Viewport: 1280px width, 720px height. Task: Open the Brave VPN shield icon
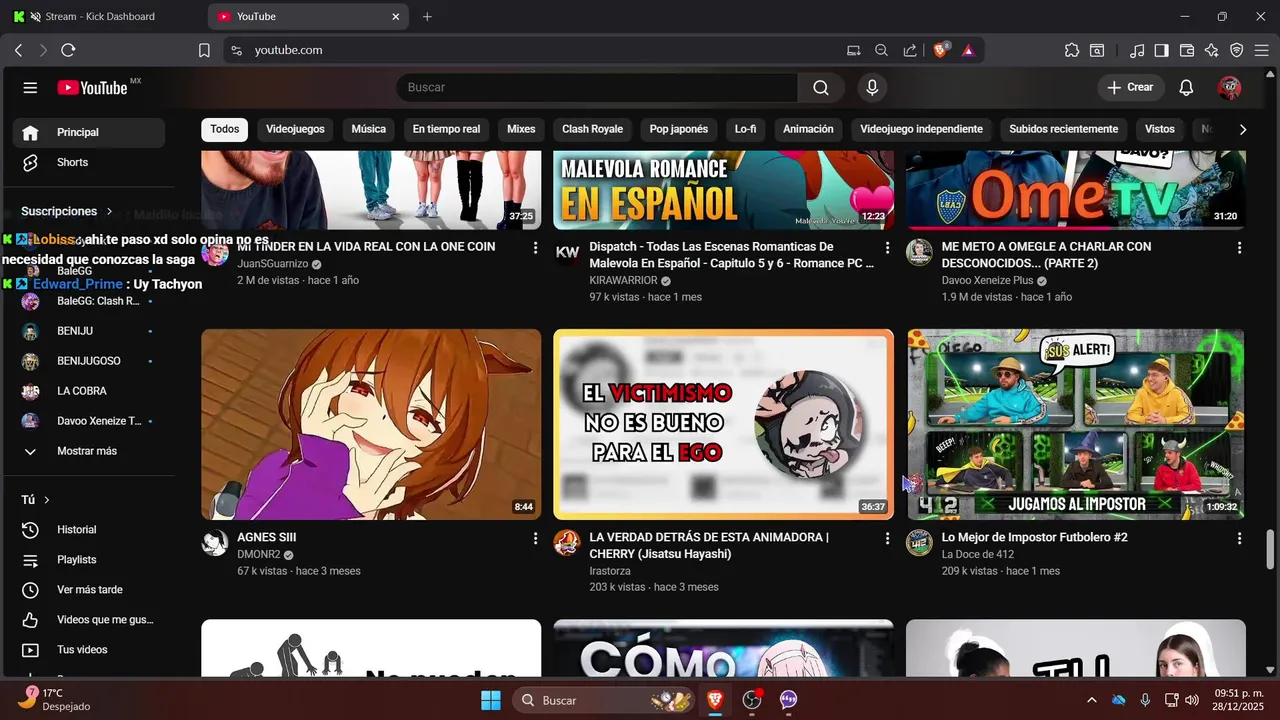1236,50
